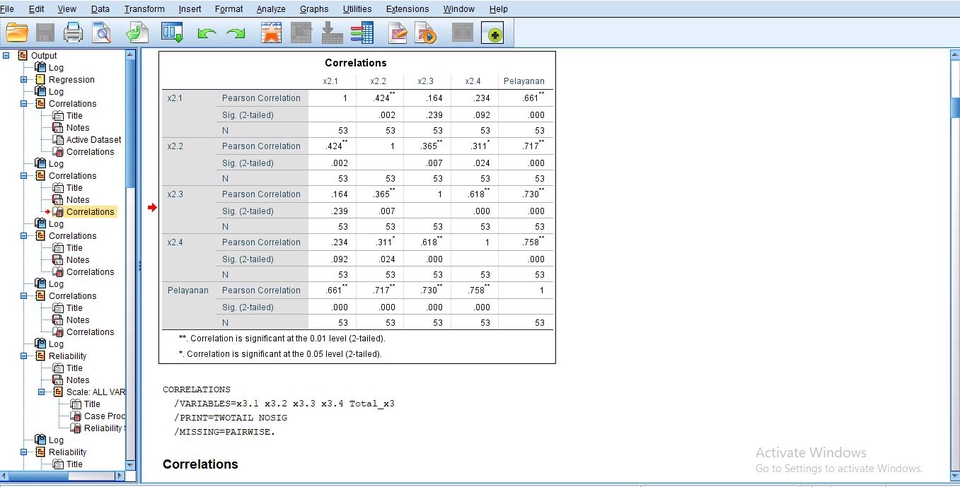Click the greyed-out square toolbar icon
The image size is (960, 487).
[x=463, y=32]
